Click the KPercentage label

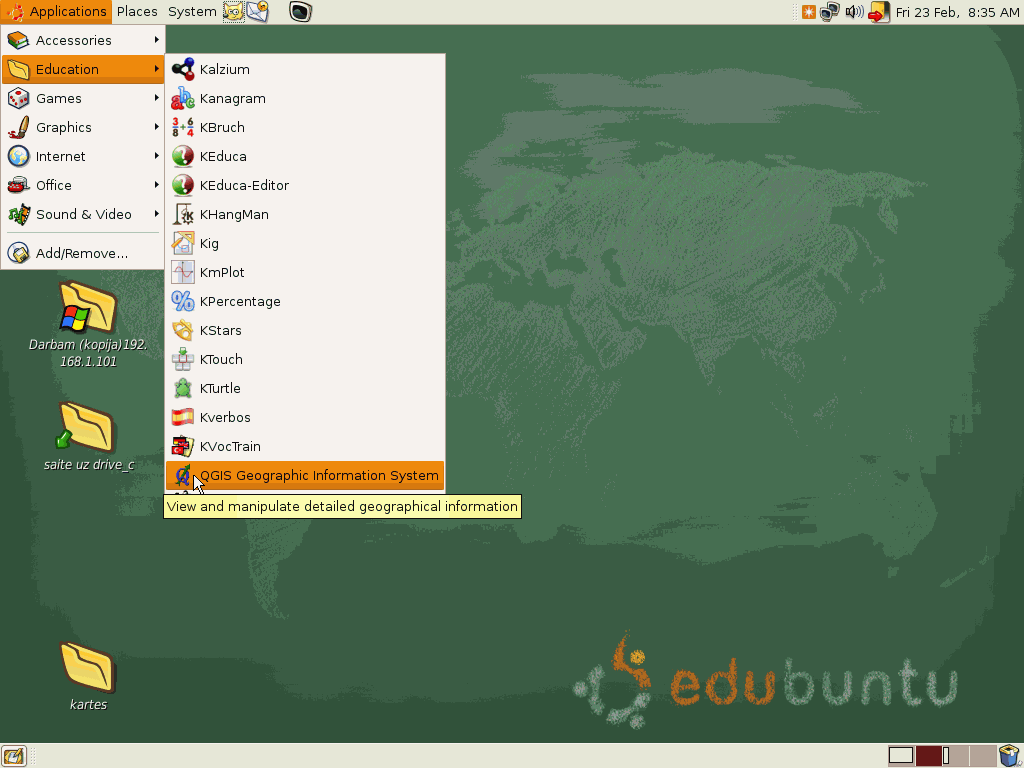tap(240, 302)
